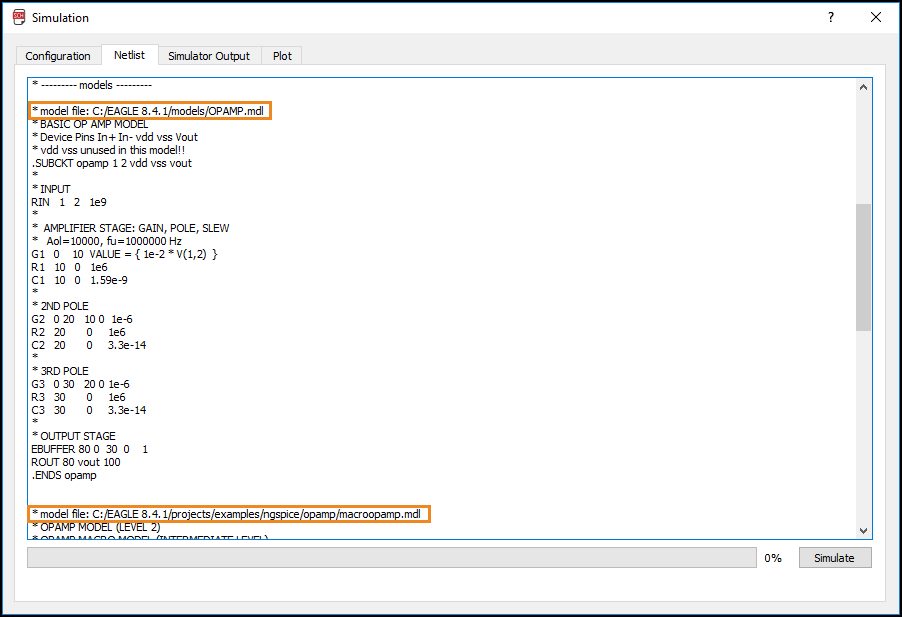Click the 'C2 20 0 3.3e-14' line
902x617 pixels.
89,345
